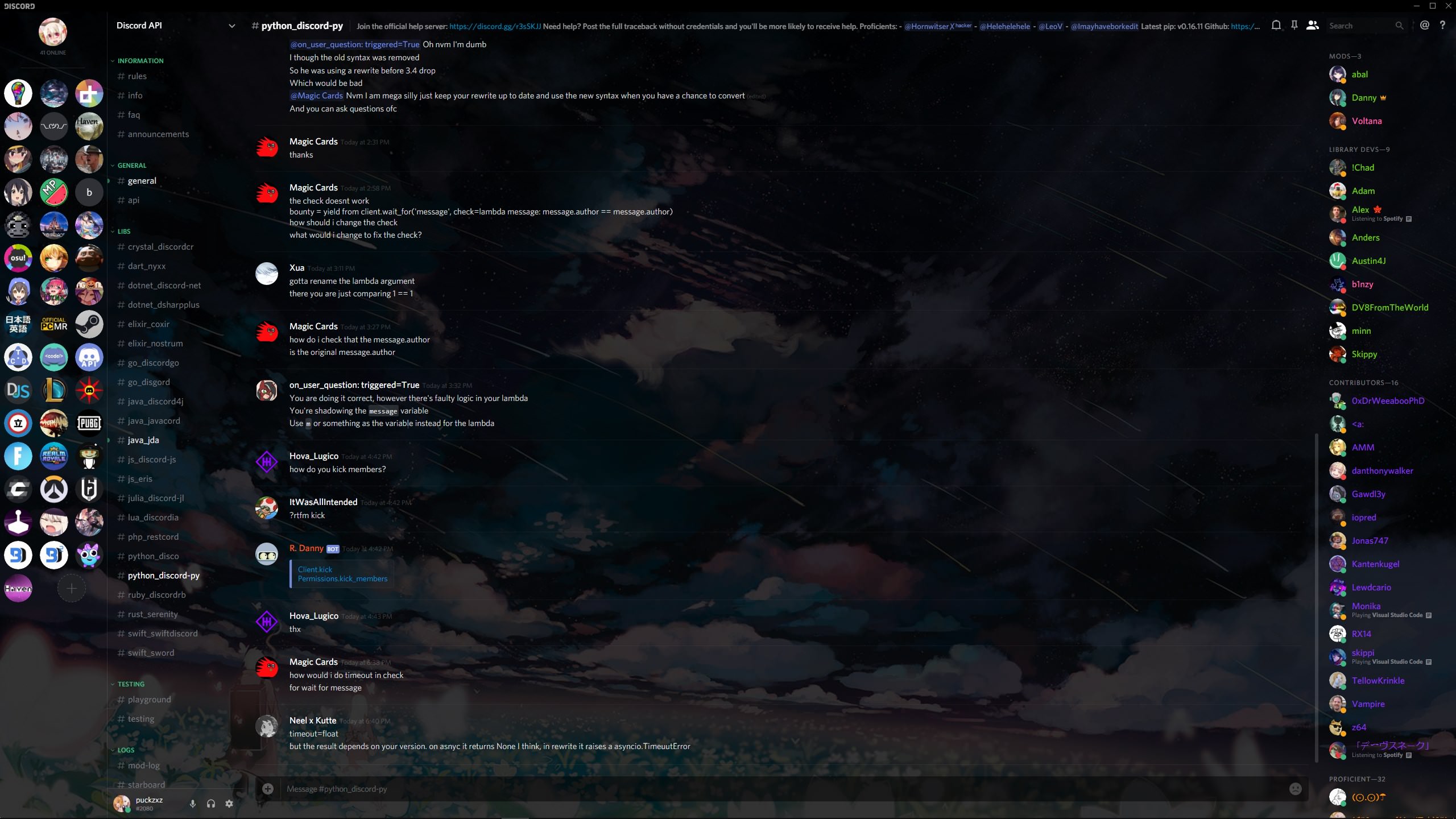The image size is (1456, 819).
Task: Click the member list scrollbar
Action: coord(1316,597)
